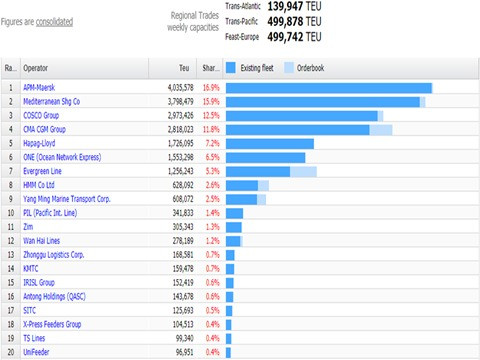Select the 341,833 Teu value
Screen dimensions: 480x360
[183, 213]
